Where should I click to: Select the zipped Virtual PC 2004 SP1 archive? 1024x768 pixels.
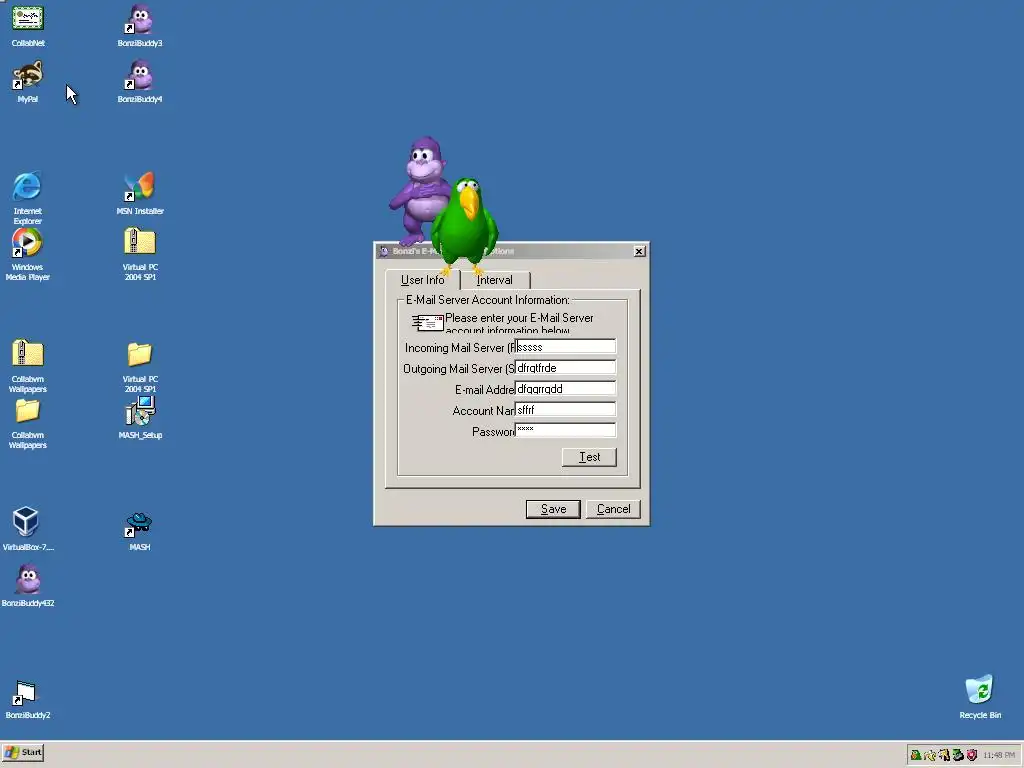click(x=140, y=255)
